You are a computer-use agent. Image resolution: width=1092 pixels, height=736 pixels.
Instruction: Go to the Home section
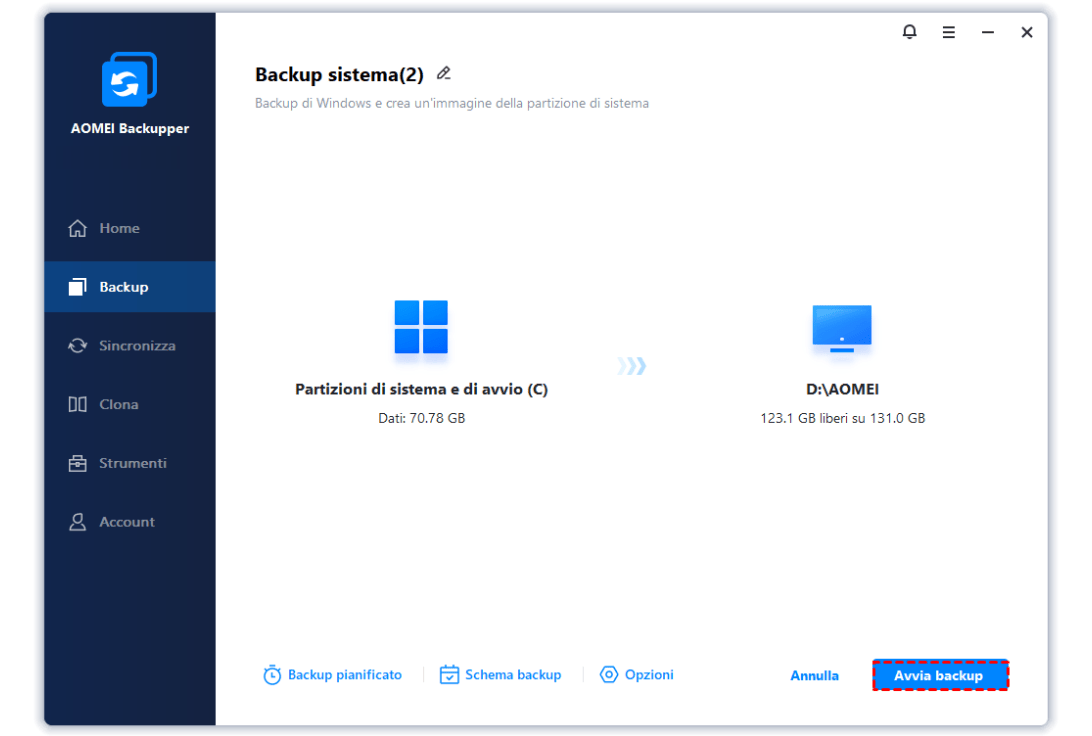(x=119, y=228)
